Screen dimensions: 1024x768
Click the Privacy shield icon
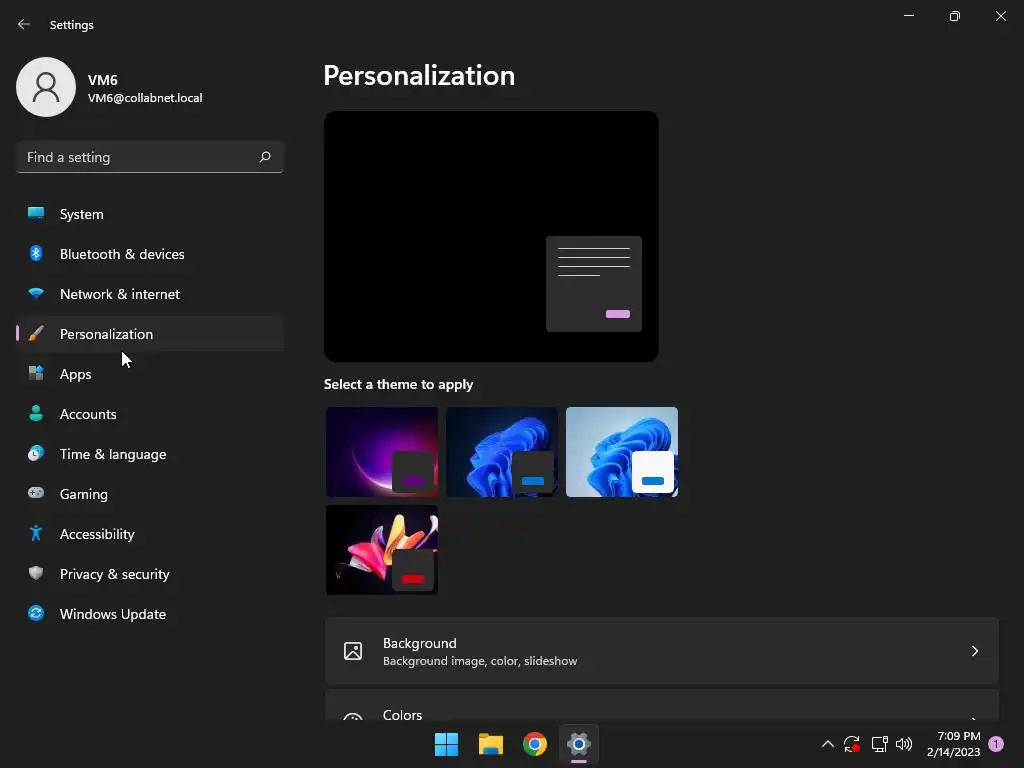tap(36, 573)
